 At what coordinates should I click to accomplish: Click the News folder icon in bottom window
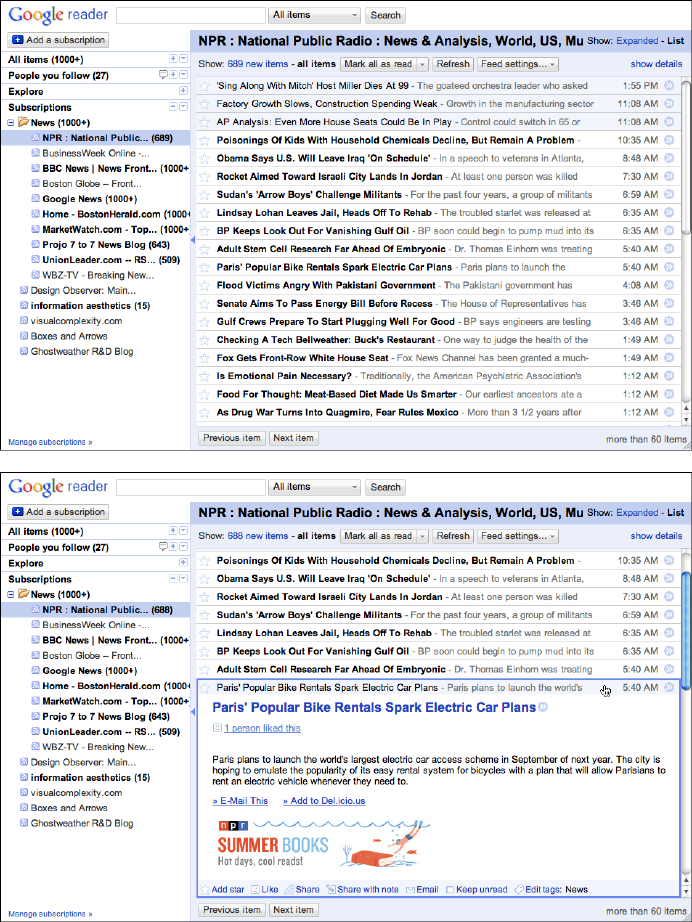point(24,594)
